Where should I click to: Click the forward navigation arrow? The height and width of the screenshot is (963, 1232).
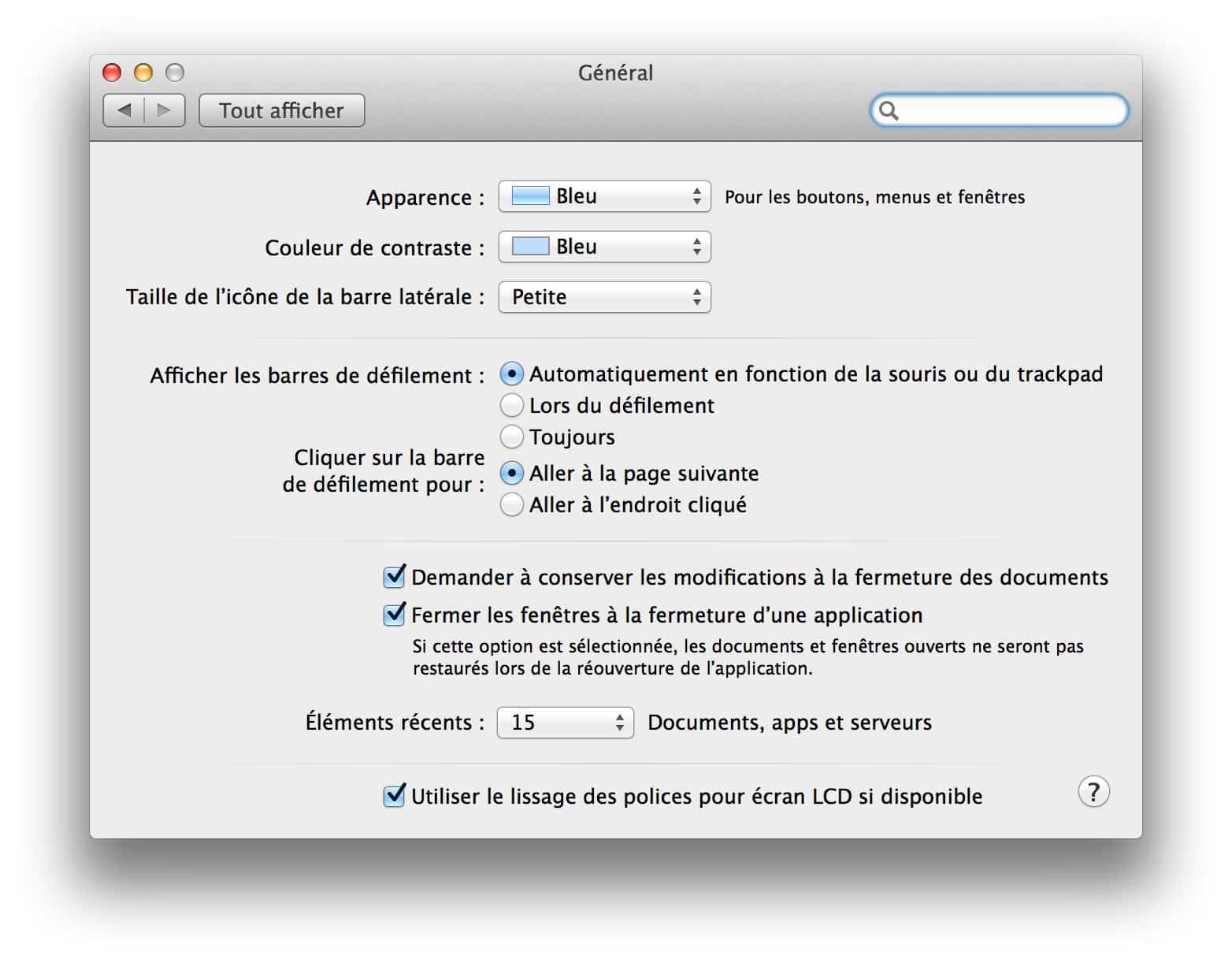(164, 110)
